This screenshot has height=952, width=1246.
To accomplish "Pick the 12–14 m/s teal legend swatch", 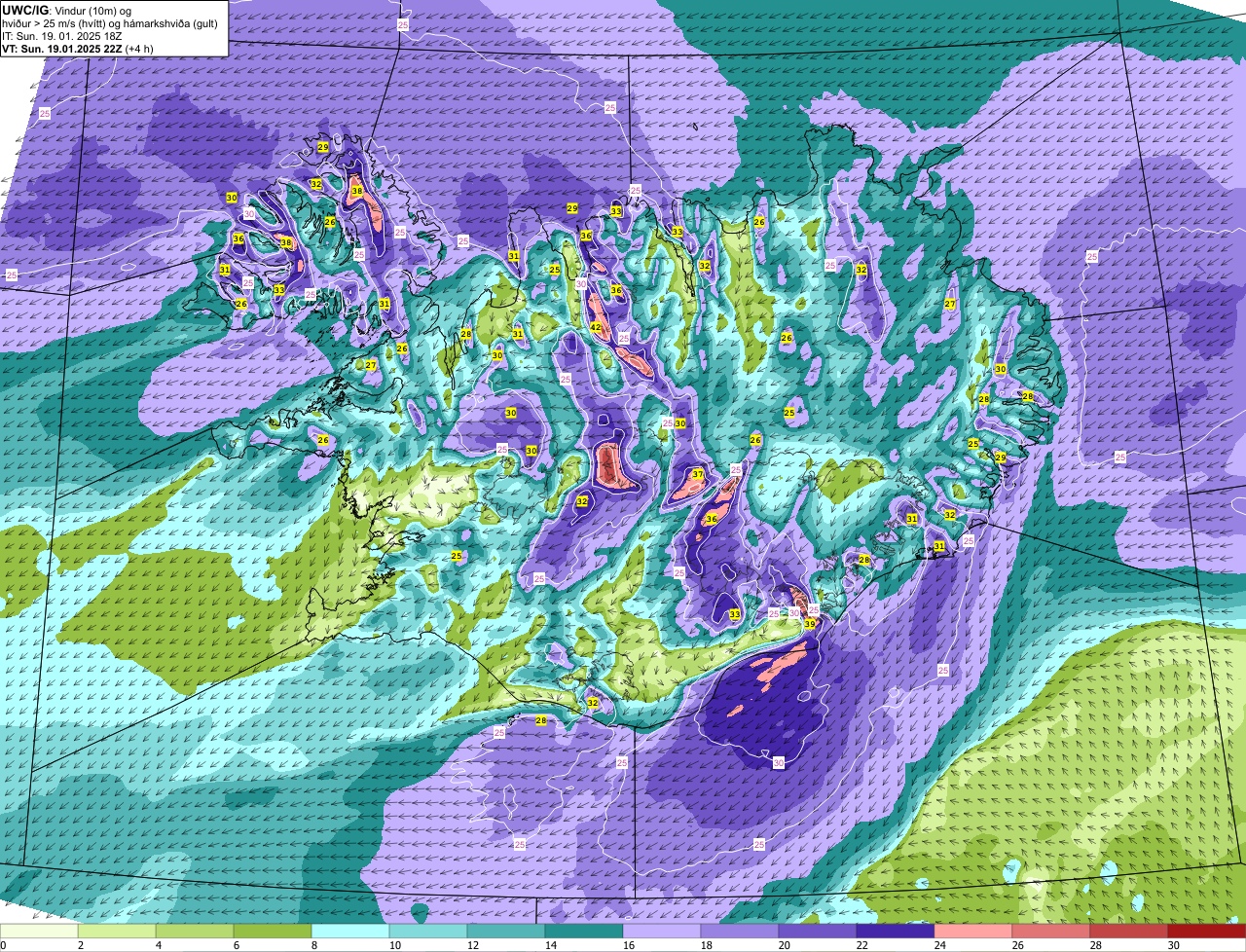I will [506, 932].
